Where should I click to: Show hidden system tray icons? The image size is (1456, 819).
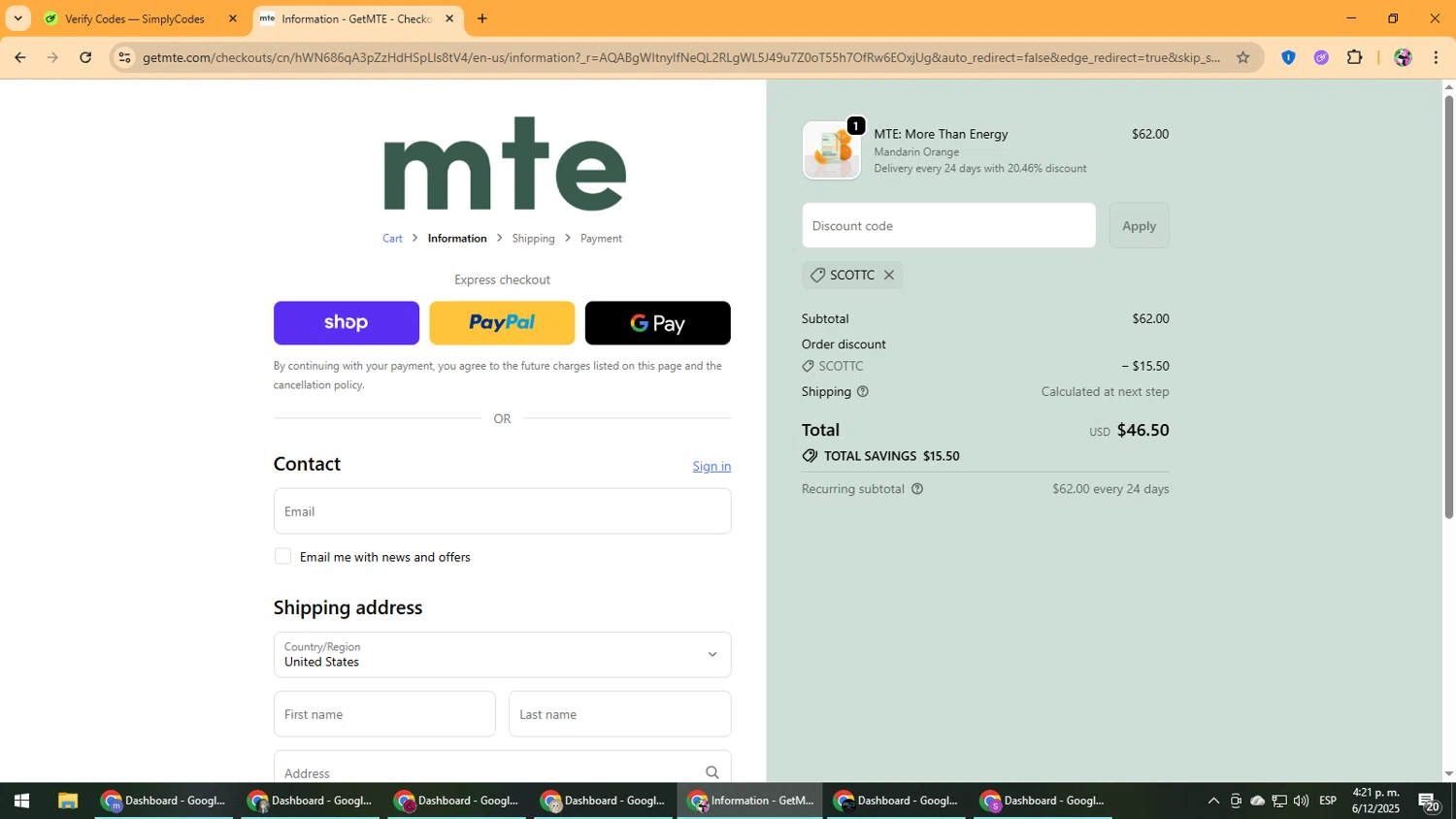click(x=1213, y=801)
